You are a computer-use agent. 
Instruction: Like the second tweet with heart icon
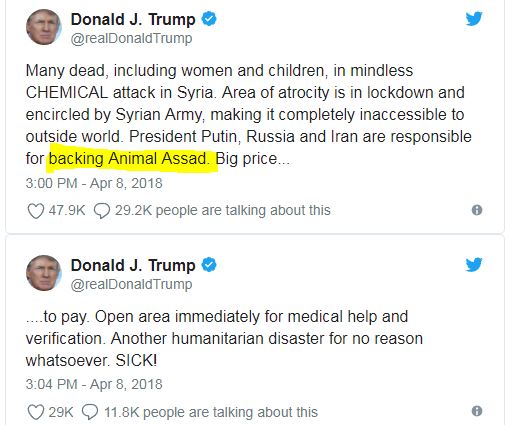[35, 412]
